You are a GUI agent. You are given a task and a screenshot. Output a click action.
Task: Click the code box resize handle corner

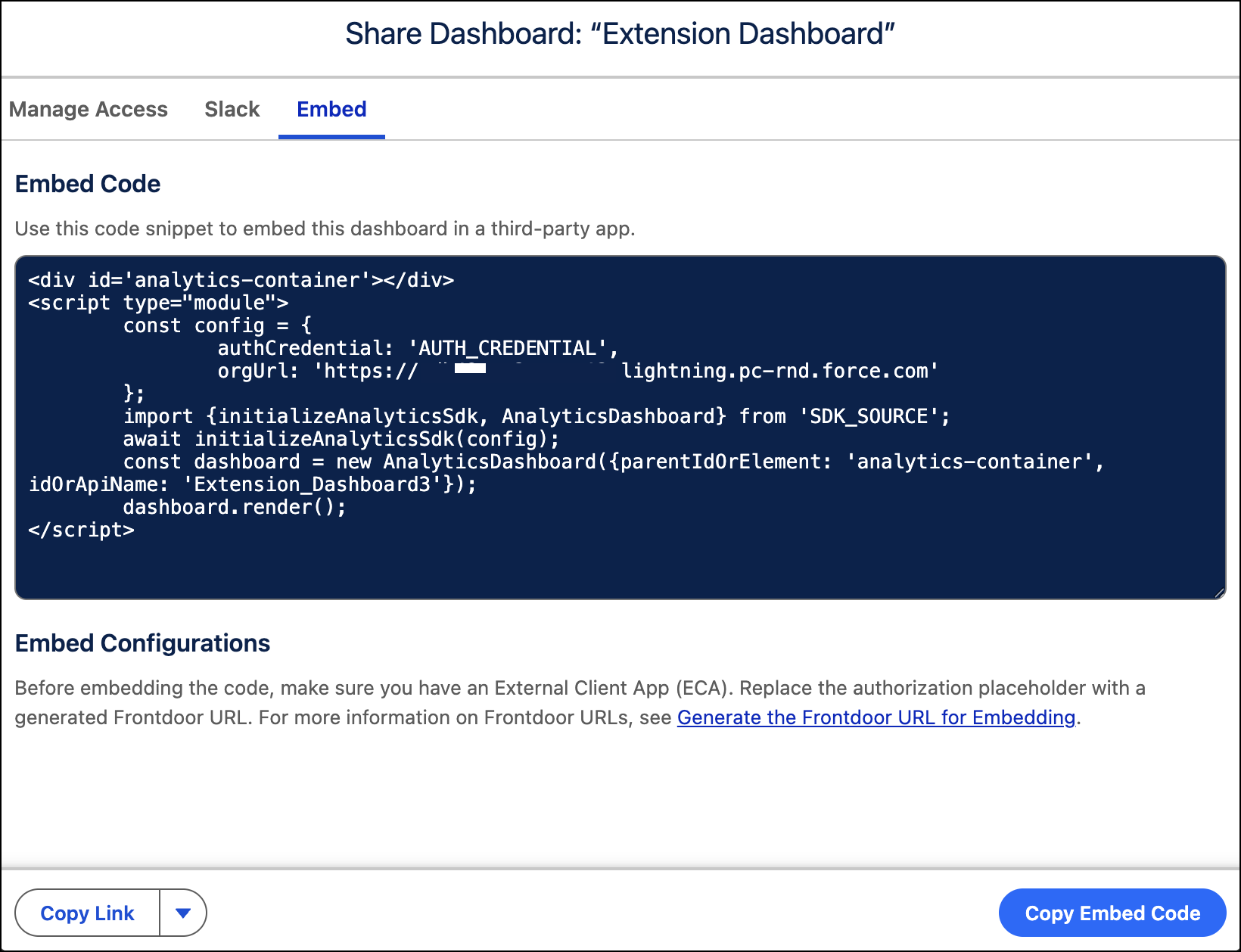(1219, 593)
